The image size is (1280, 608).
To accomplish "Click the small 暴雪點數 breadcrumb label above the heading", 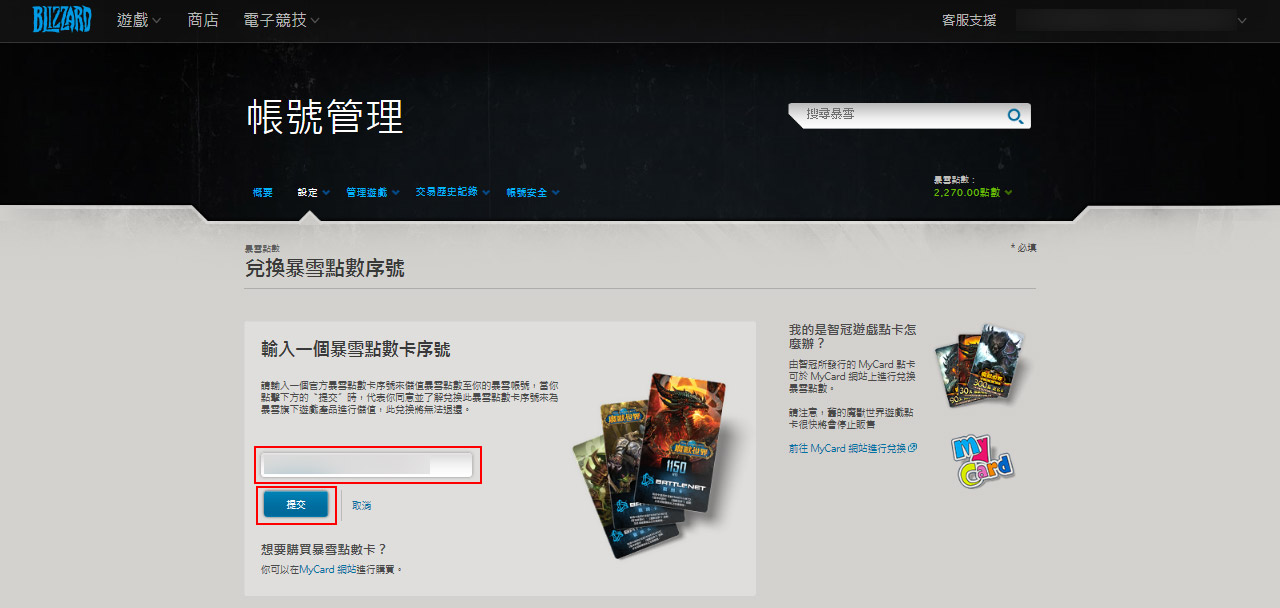I will click(x=262, y=247).
